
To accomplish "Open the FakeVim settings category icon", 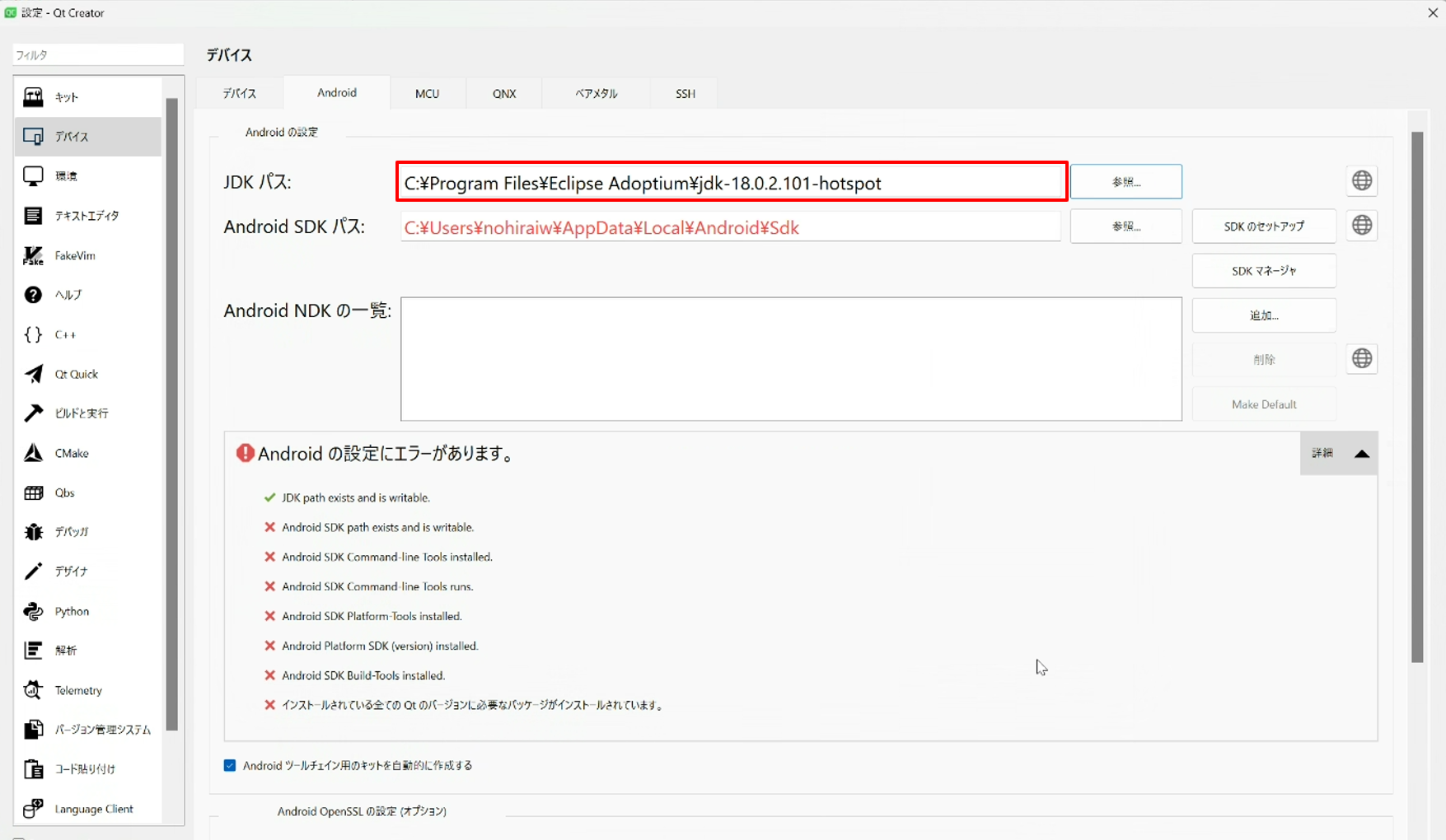I will (33, 255).
